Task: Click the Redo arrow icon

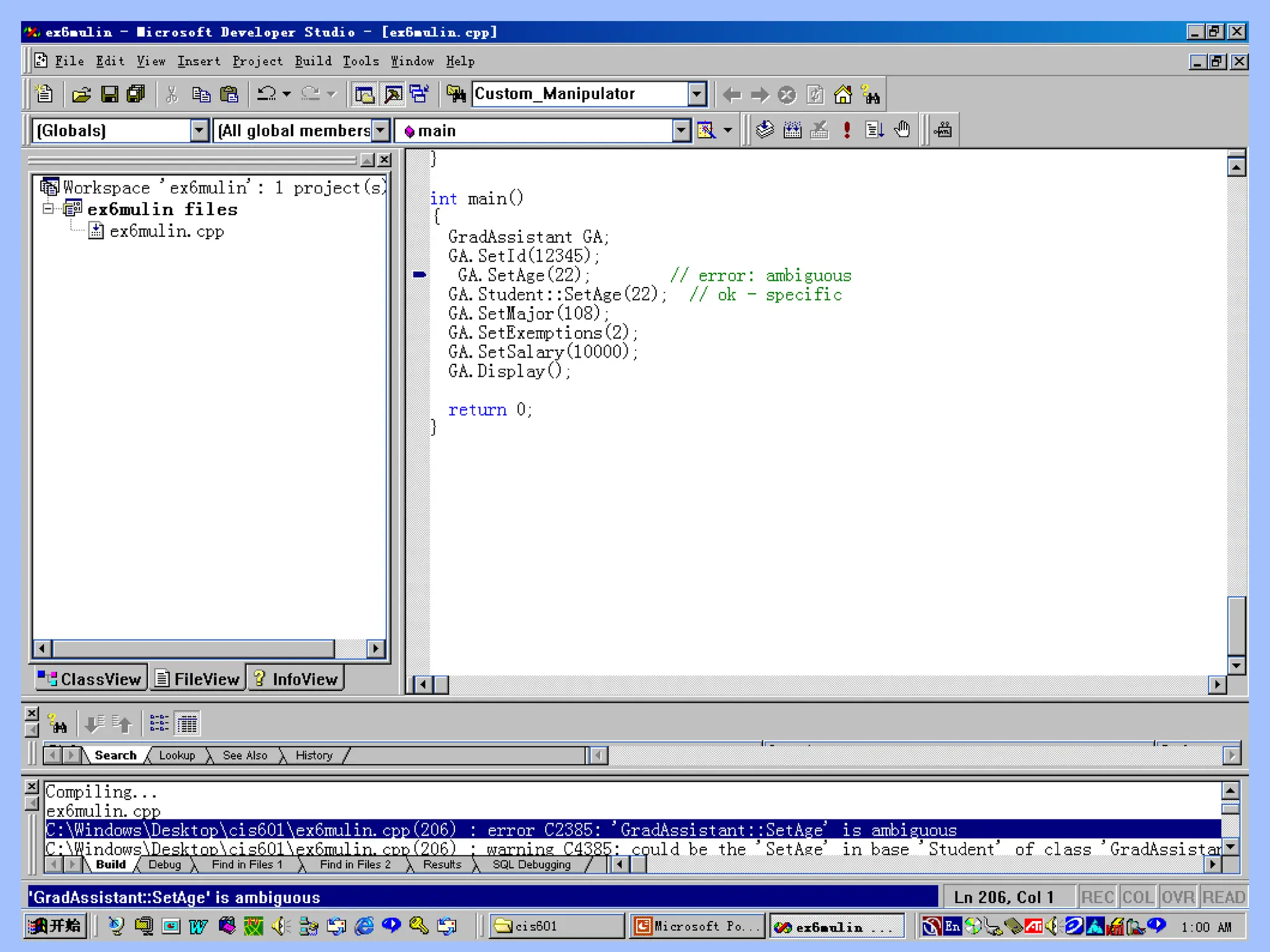Action: (311, 94)
